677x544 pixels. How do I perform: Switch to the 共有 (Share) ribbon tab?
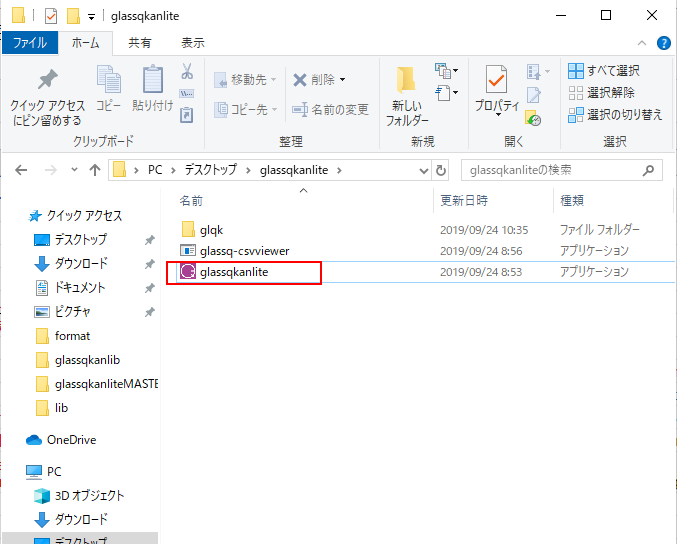(139, 43)
